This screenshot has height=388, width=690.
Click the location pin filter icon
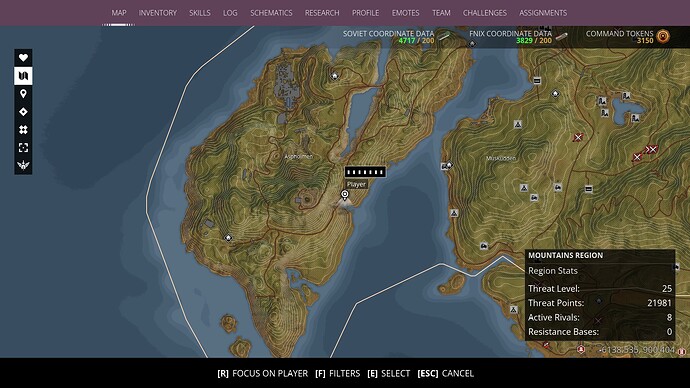23,94
